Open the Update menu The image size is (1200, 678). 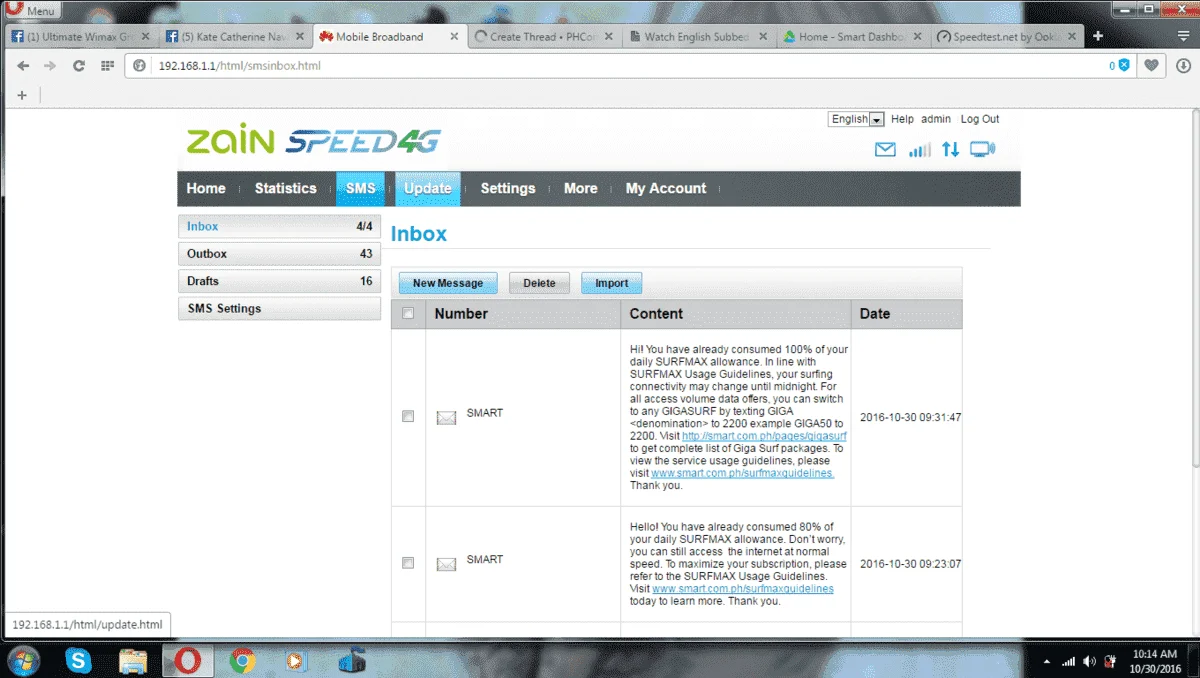(428, 188)
